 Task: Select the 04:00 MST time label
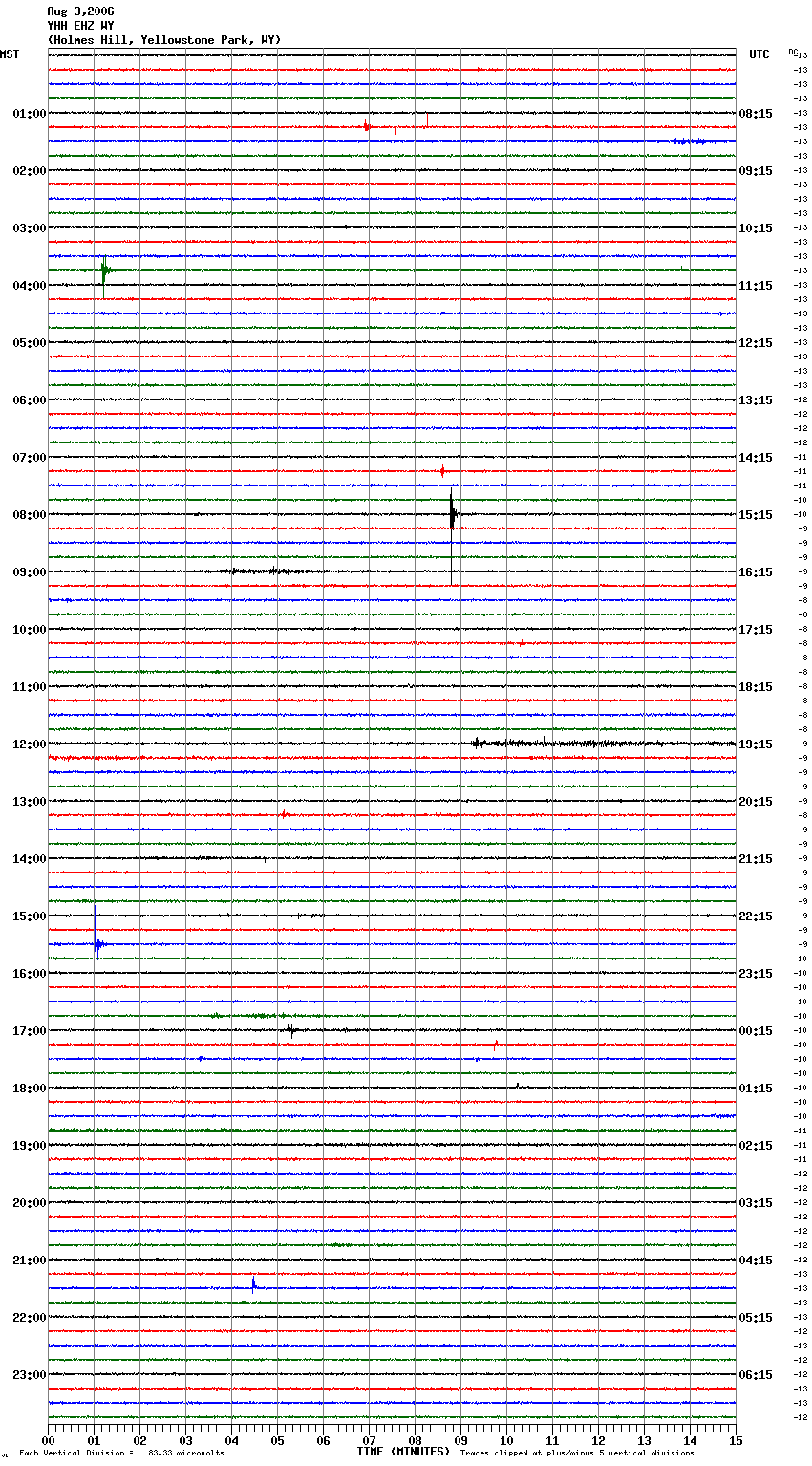pyautogui.click(x=29, y=286)
